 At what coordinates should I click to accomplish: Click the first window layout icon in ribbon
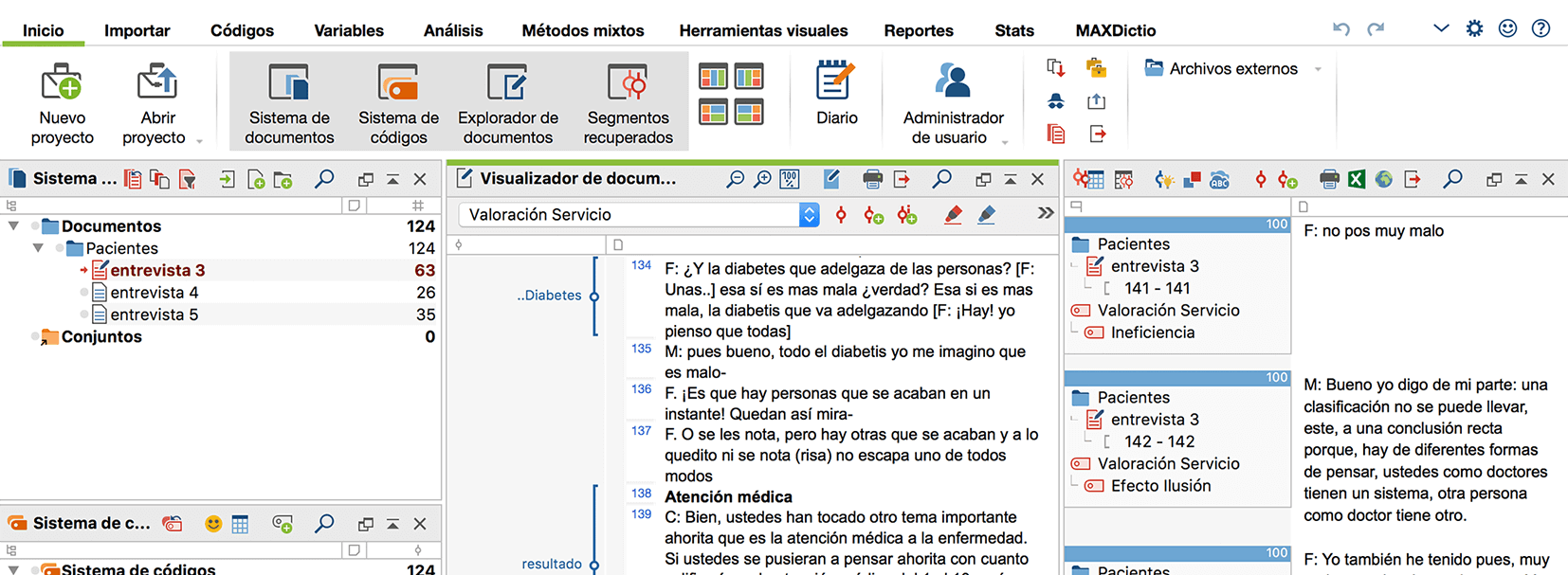(x=713, y=77)
